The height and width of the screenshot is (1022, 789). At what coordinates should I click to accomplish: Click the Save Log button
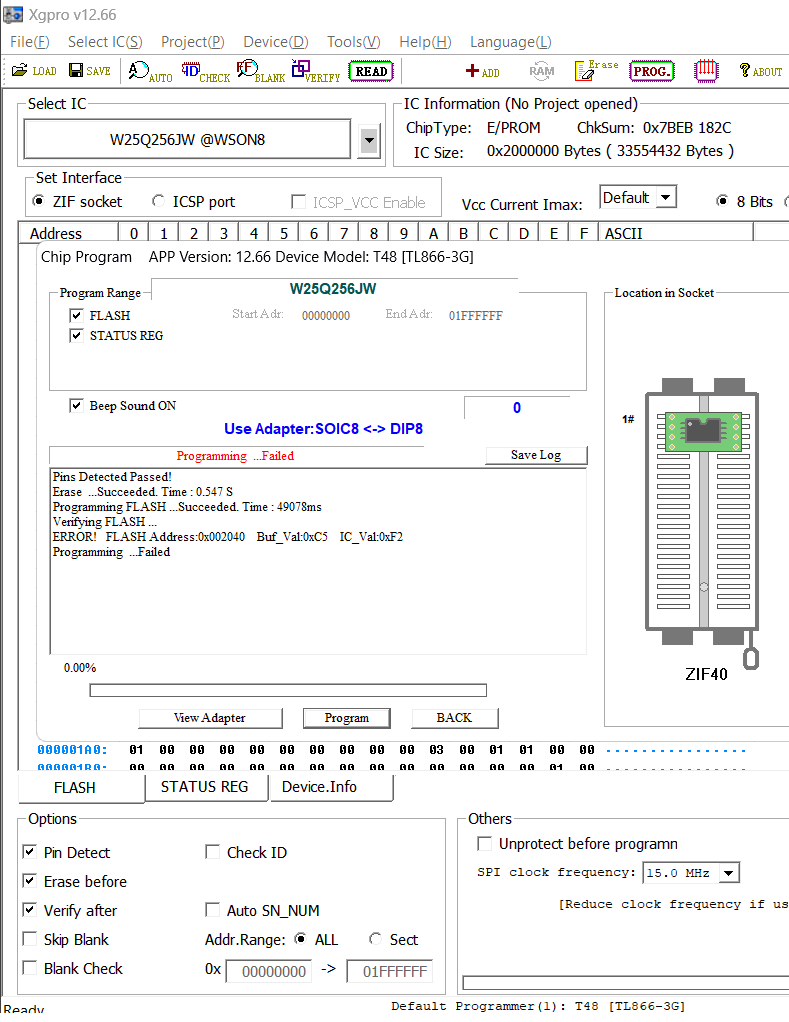(536, 455)
